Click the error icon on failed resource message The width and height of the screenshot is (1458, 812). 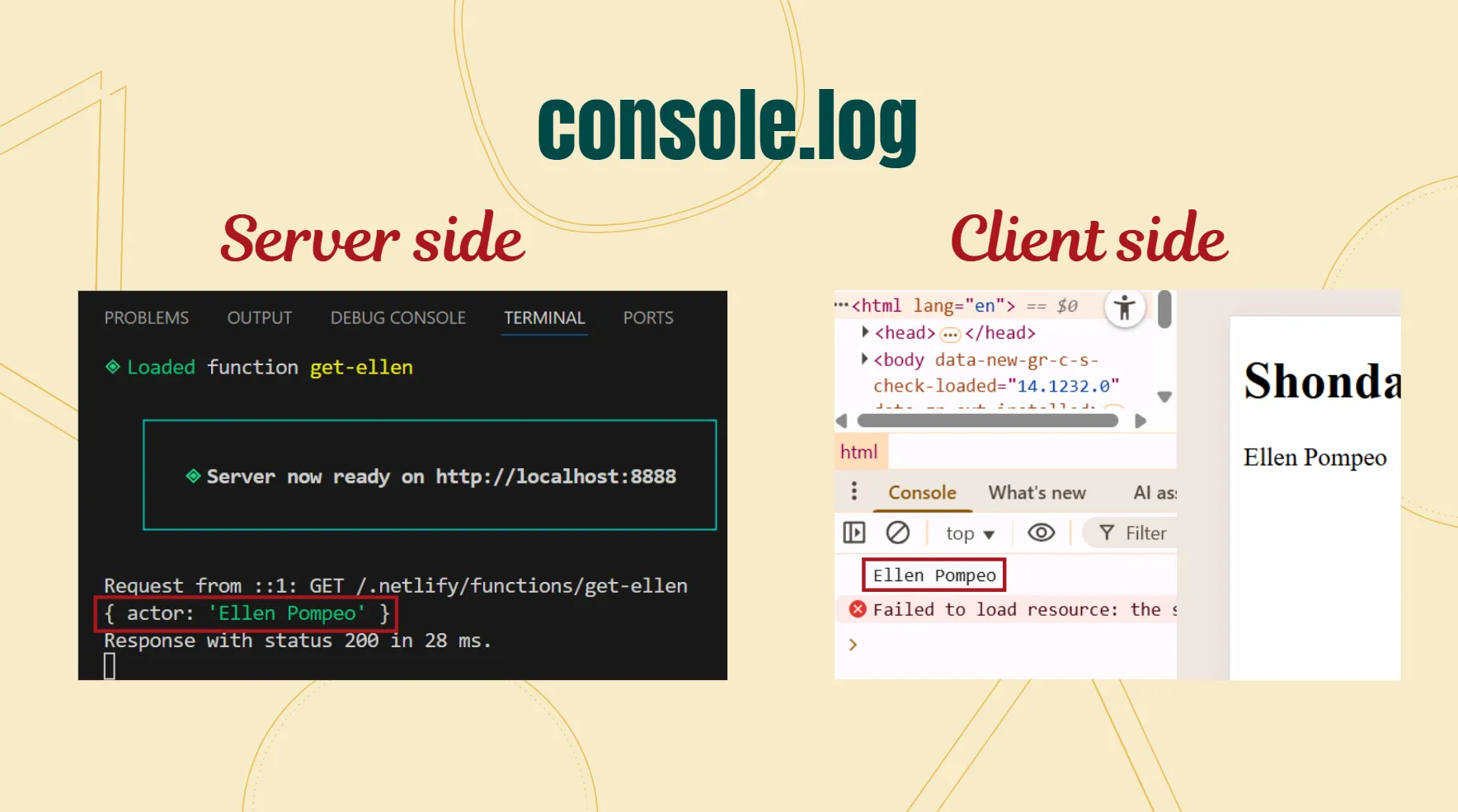tap(858, 609)
